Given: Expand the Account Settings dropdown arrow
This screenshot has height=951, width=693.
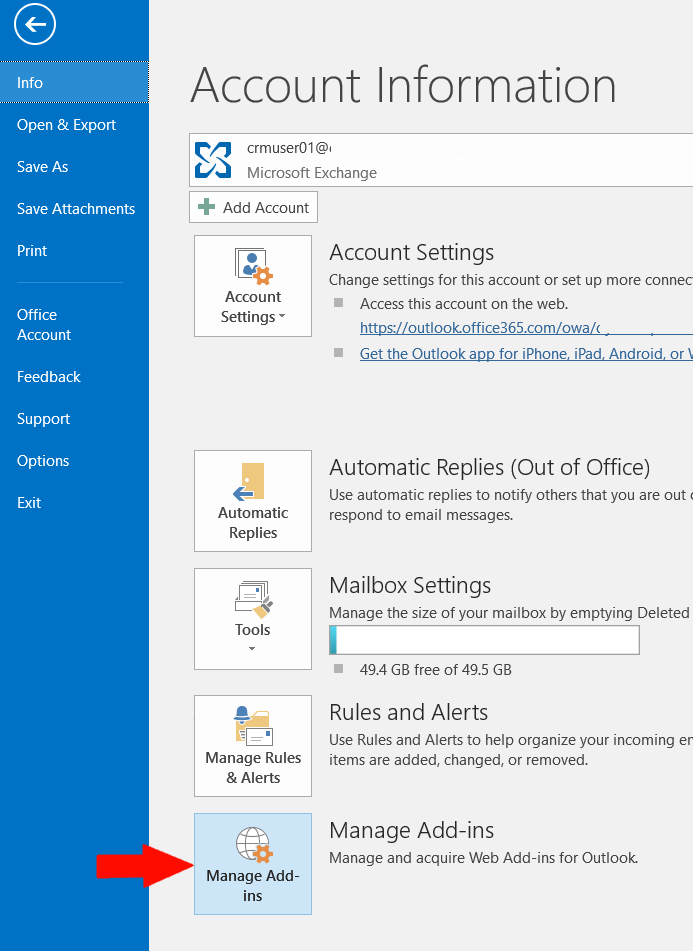Looking at the screenshot, I should click(282, 318).
